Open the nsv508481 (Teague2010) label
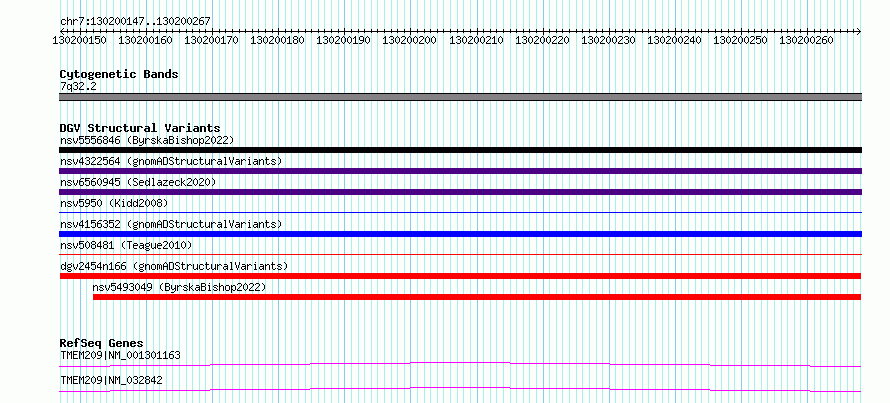Image resolution: width=890 pixels, height=403 pixels. point(126,245)
